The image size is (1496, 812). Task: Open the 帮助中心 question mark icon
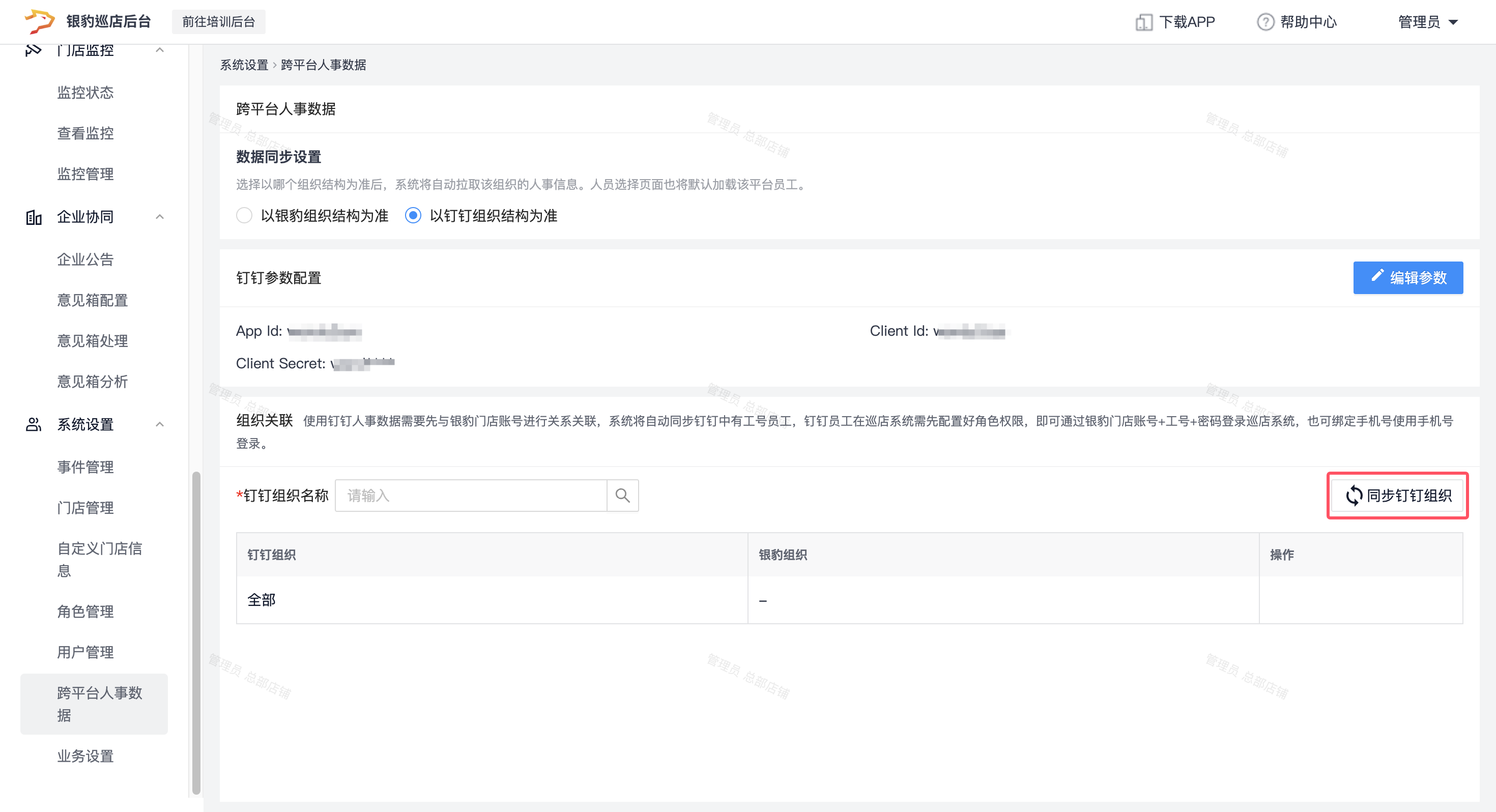(1265, 22)
